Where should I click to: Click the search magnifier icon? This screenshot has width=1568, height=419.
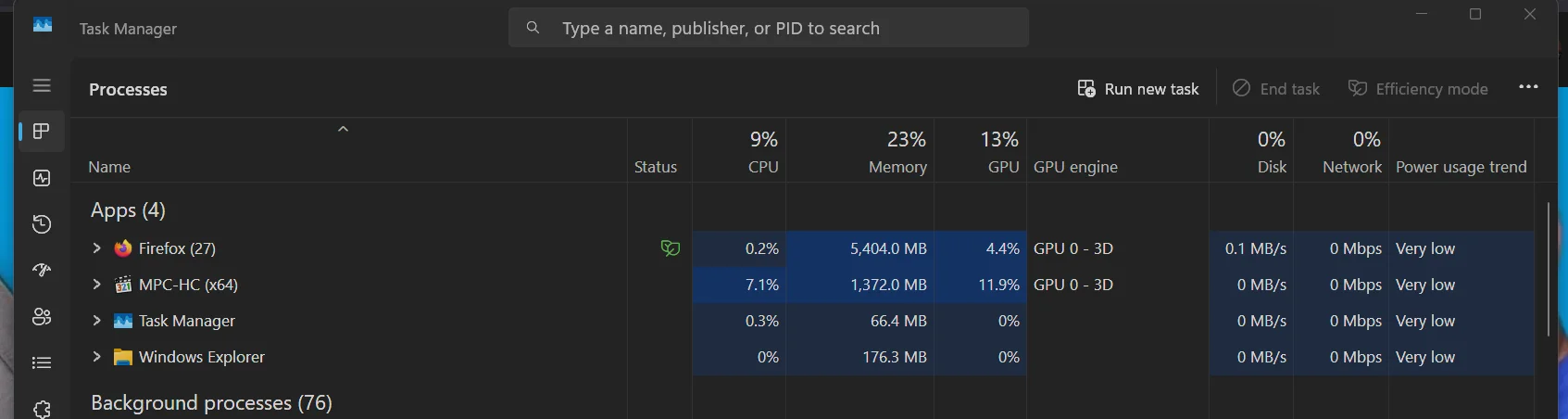coord(533,28)
